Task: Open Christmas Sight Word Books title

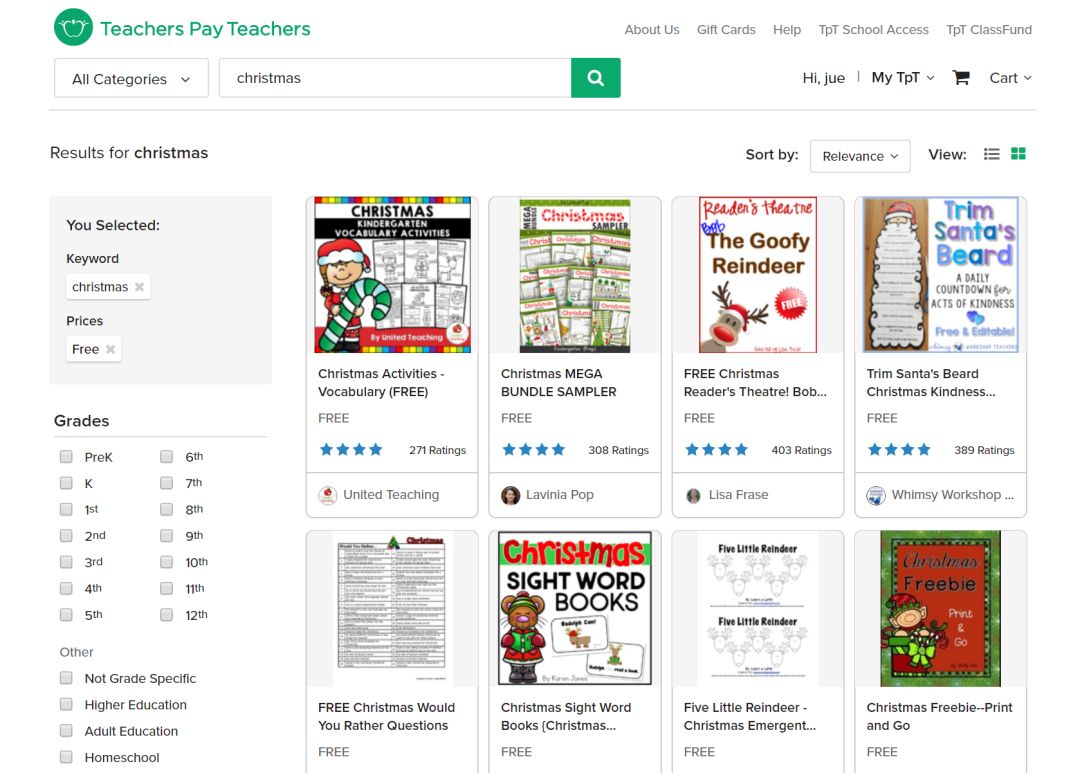Action: [x=565, y=717]
